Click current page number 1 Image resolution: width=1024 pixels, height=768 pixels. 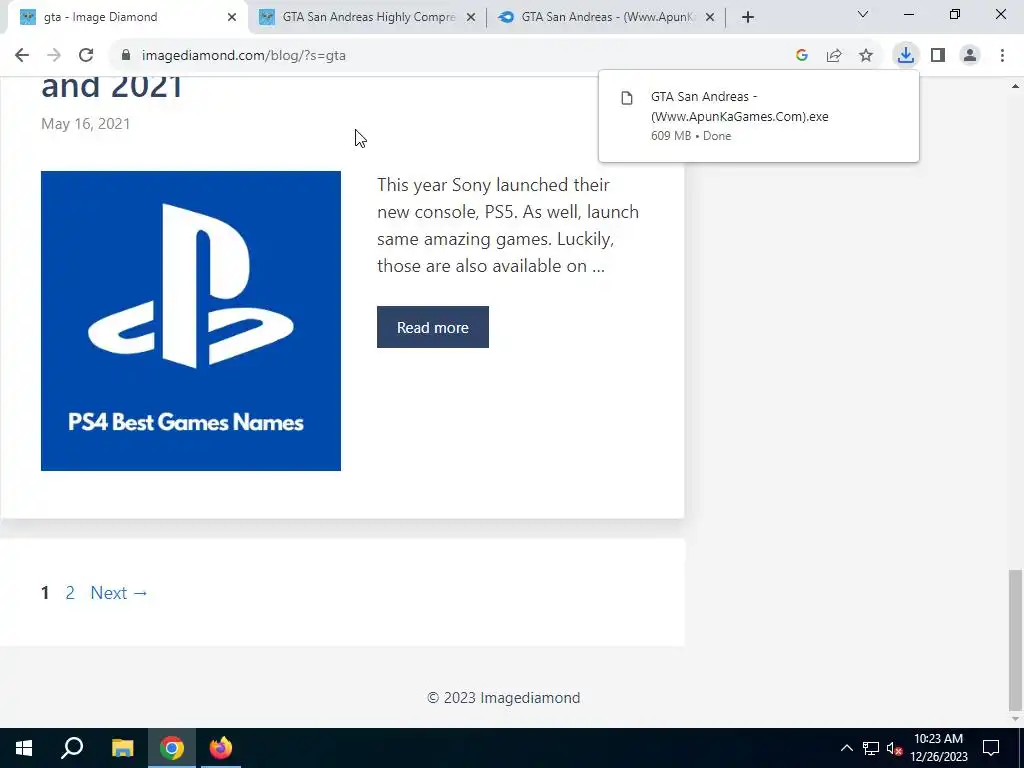[45, 593]
